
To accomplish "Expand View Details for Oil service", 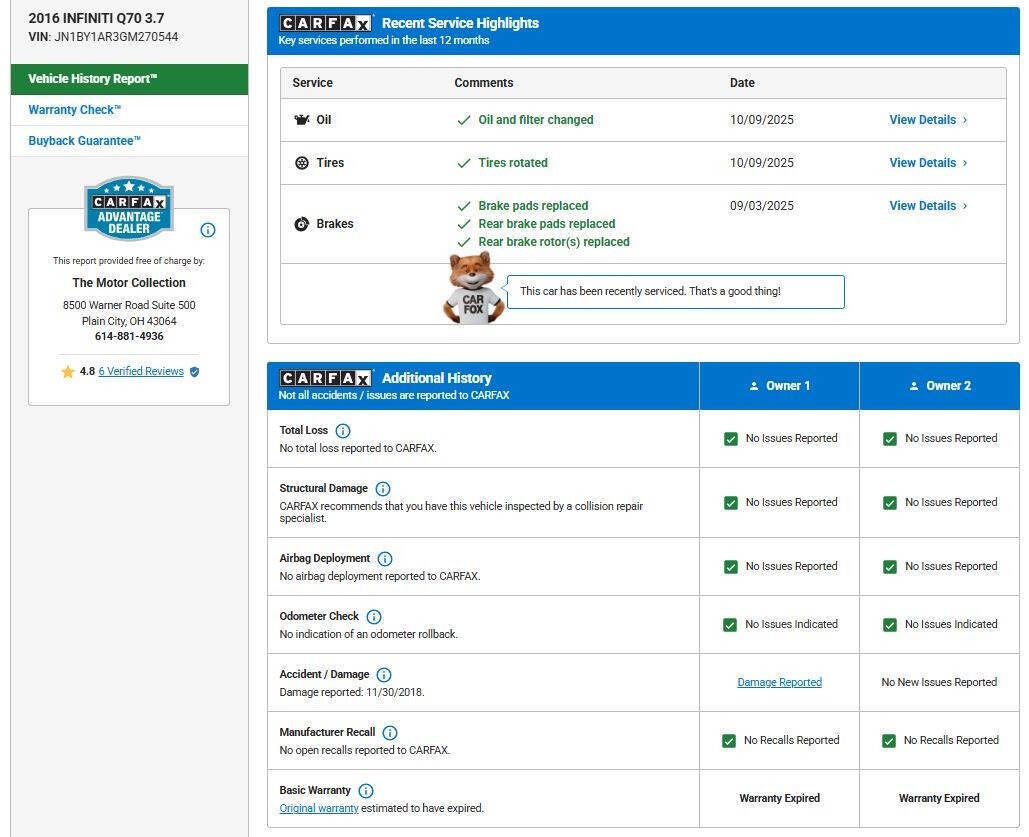I will click(x=928, y=120).
